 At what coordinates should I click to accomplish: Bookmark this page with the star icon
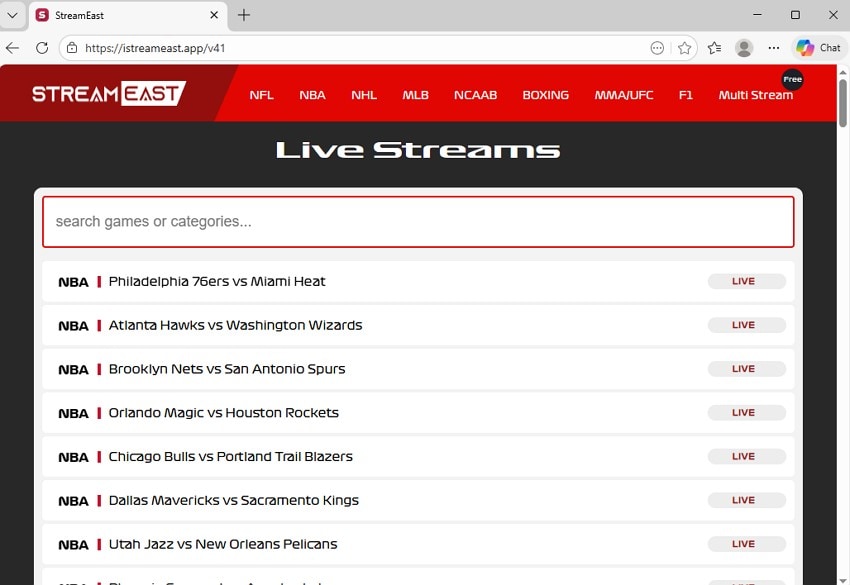[684, 47]
